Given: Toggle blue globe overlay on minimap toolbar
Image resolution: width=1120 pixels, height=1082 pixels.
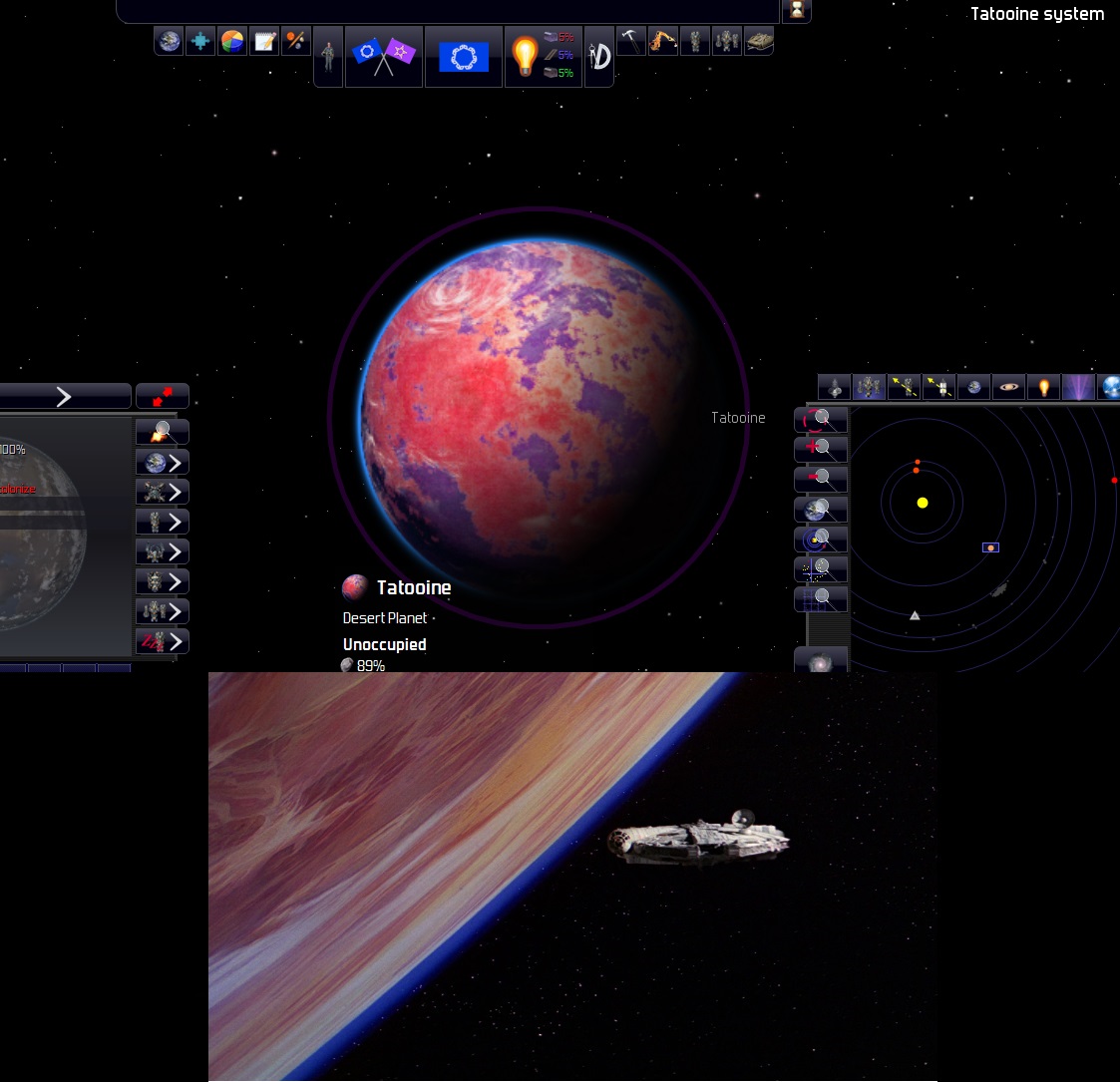Looking at the screenshot, I should 1110,387.
